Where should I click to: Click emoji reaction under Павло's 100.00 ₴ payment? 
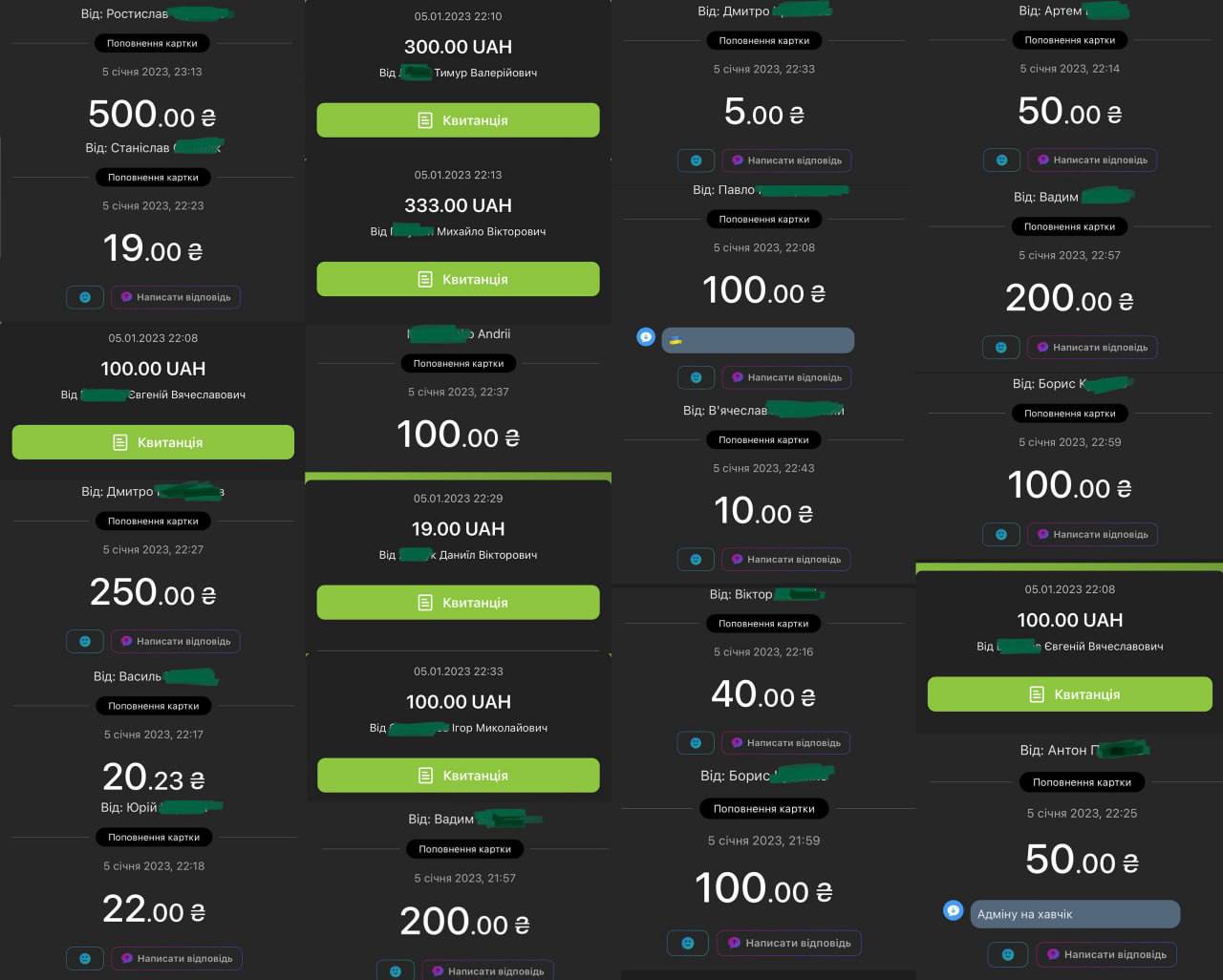(696, 377)
